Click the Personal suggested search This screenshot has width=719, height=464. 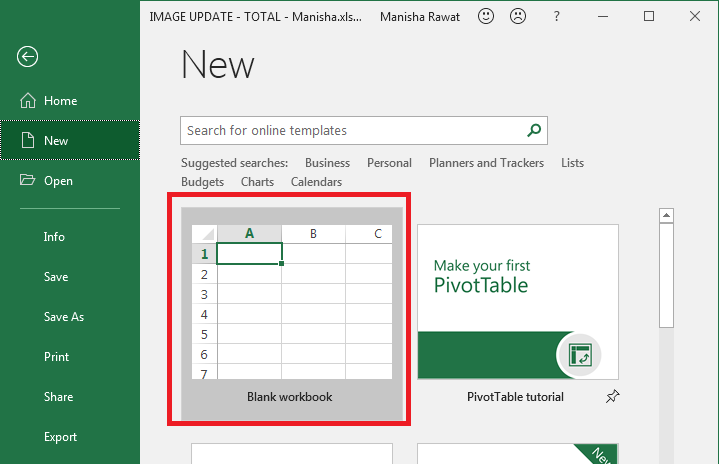(x=389, y=163)
